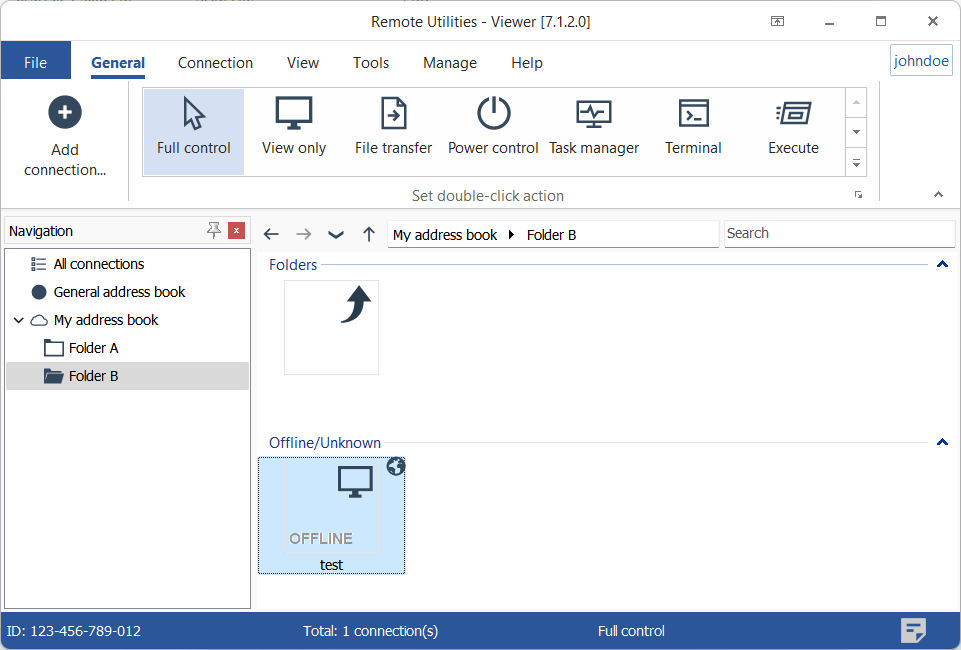This screenshot has width=961, height=650.
Task: Expand the connection modes gallery dropdown
Action: point(856,162)
